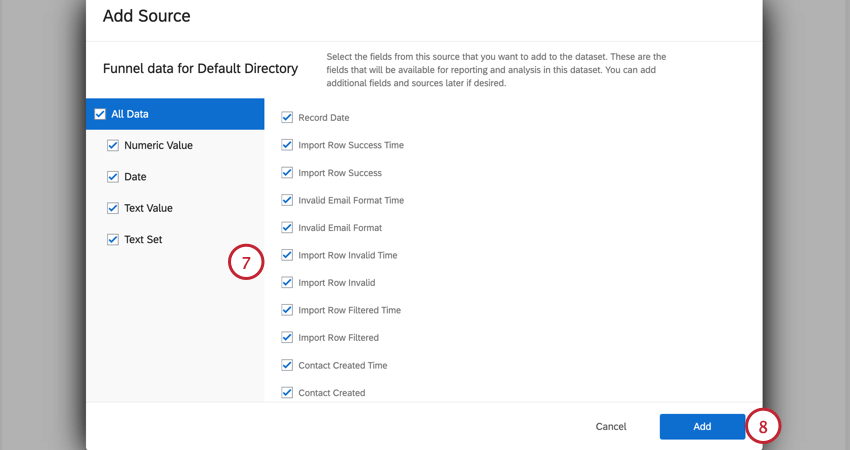Click the Add button
Screen dimensions: 850x450
(702, 426)
